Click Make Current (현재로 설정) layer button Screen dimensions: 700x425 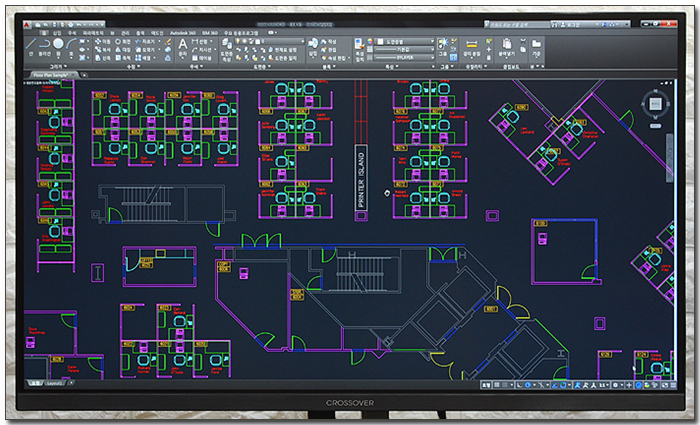[x=283, y=50]
